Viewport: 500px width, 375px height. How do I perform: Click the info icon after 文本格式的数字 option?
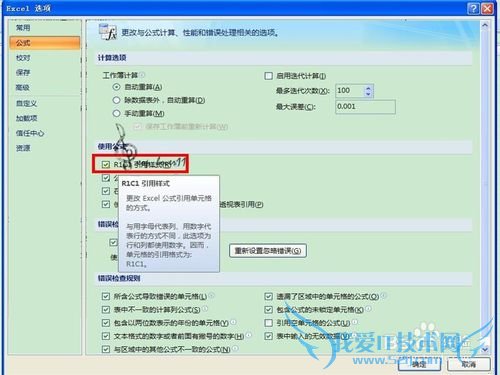[248, 335]
